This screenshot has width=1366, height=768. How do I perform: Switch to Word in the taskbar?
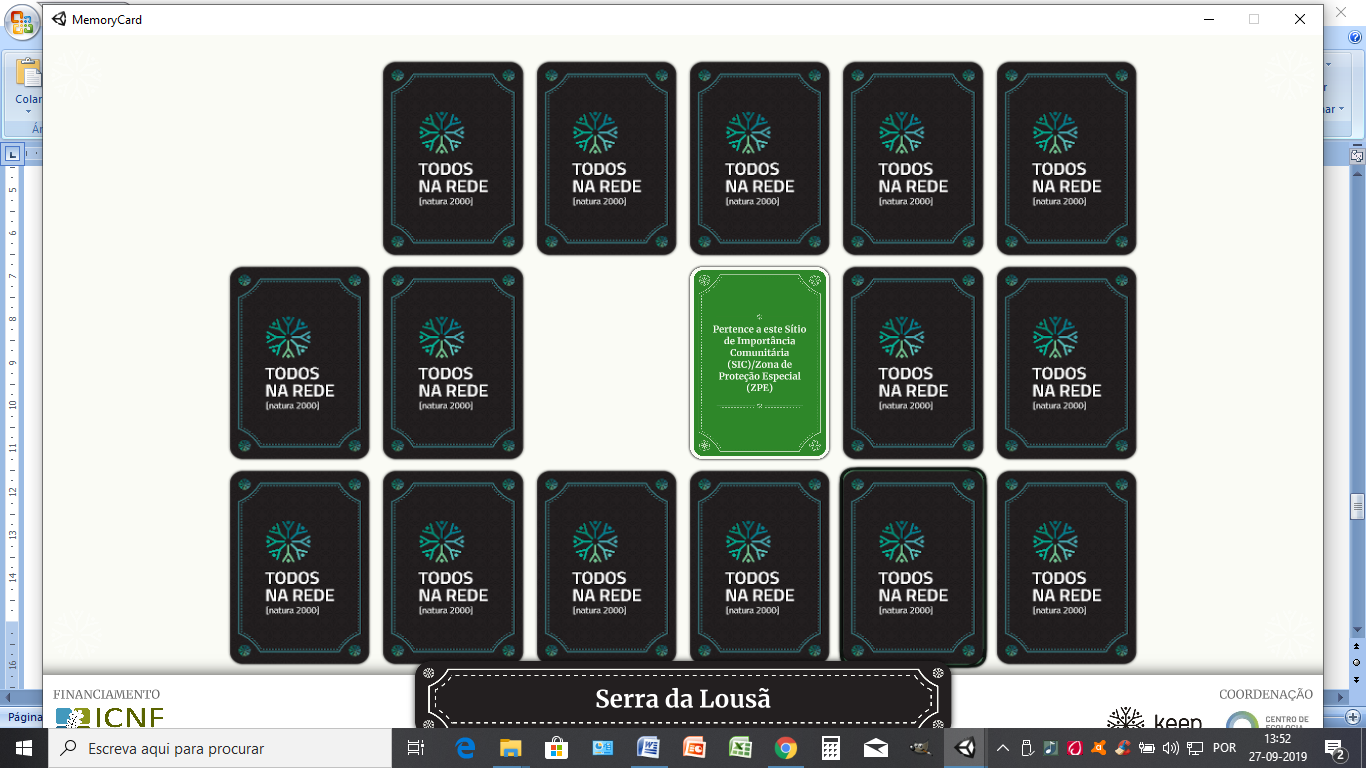(648, 748)
